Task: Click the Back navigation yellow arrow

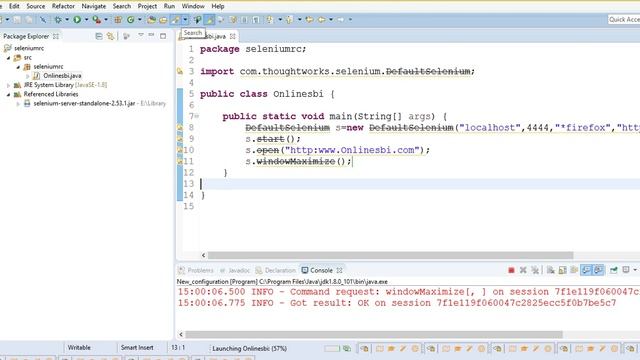Action: pyautogui.click(x=322, y=19)
